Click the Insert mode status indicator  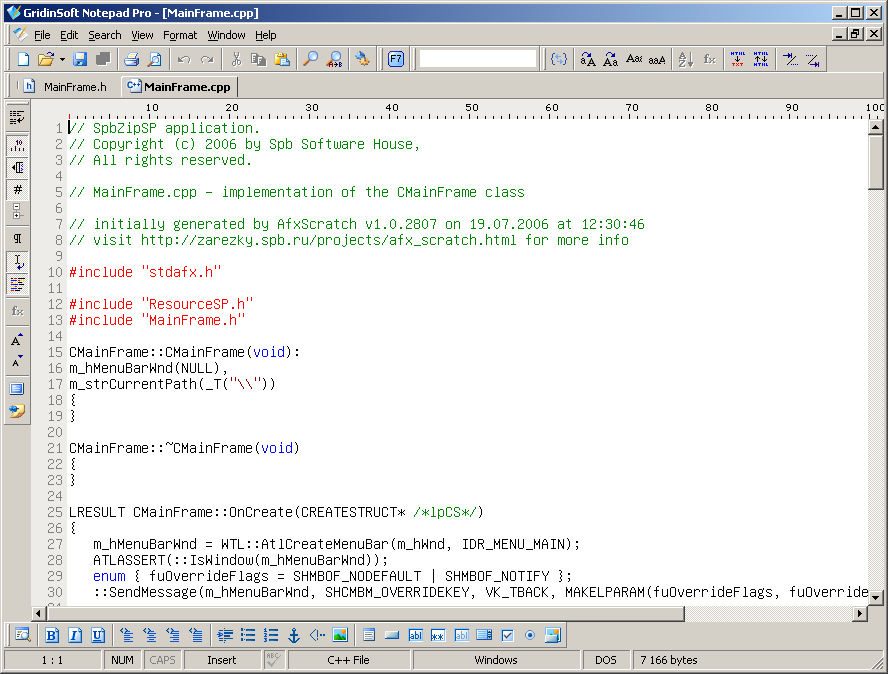(x=221, y=660)
